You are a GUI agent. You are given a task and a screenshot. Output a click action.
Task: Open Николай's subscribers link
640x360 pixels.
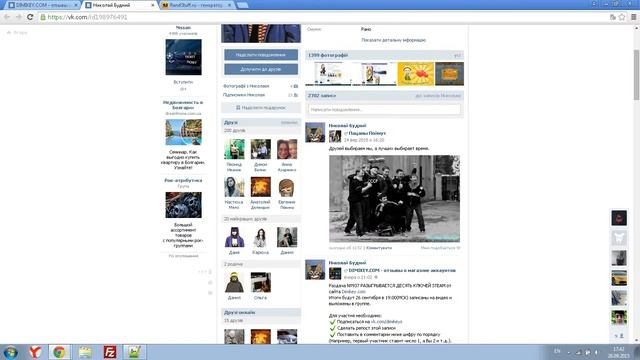(244, 95)
